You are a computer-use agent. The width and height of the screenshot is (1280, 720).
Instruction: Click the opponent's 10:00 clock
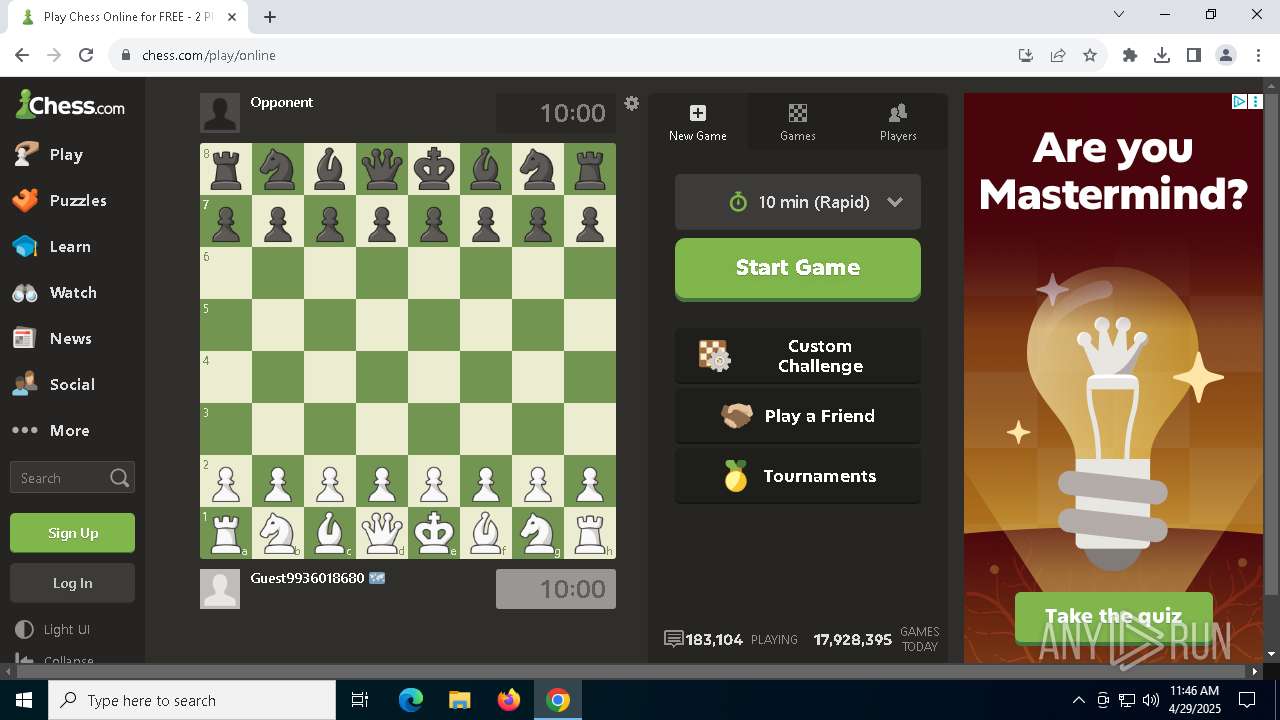click(556, 113)
